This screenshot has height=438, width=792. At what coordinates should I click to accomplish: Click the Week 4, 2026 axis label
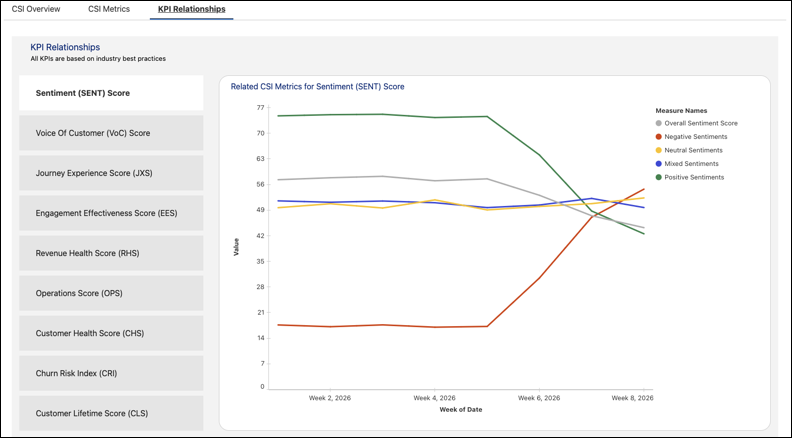434,398
